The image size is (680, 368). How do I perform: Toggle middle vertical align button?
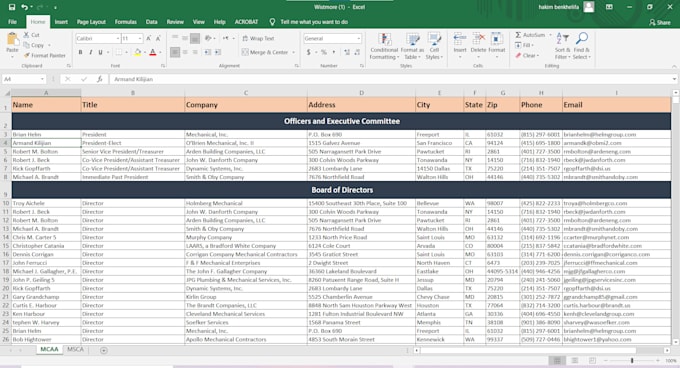185,39
